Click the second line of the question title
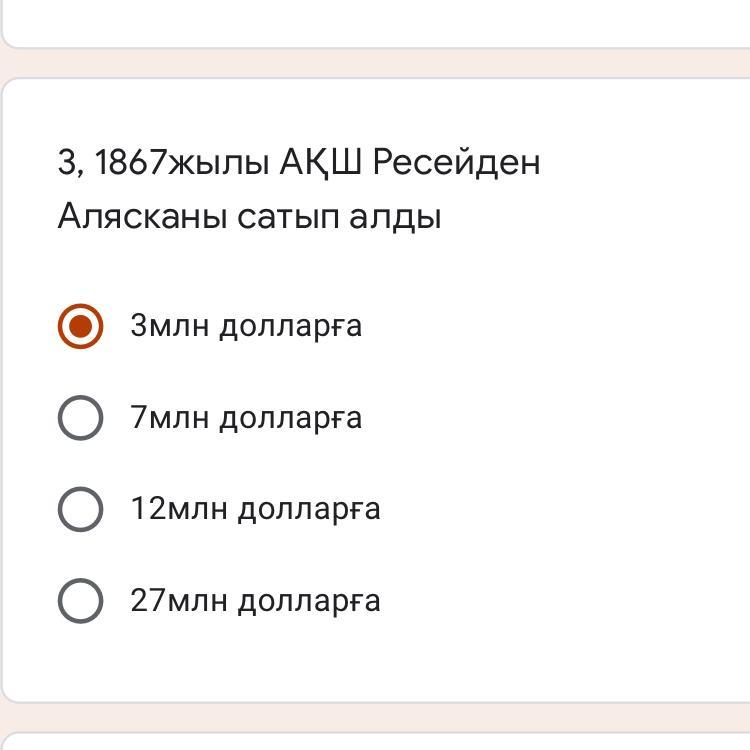 tap(249, 216)
